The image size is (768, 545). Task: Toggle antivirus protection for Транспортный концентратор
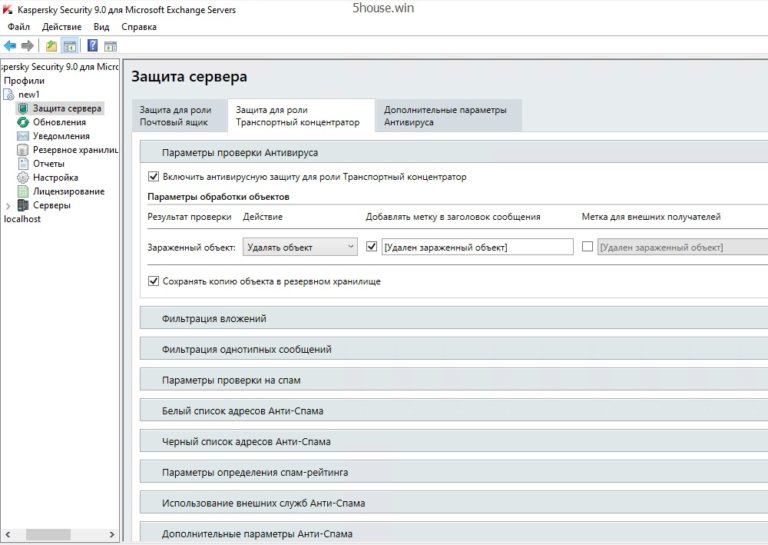153,176
